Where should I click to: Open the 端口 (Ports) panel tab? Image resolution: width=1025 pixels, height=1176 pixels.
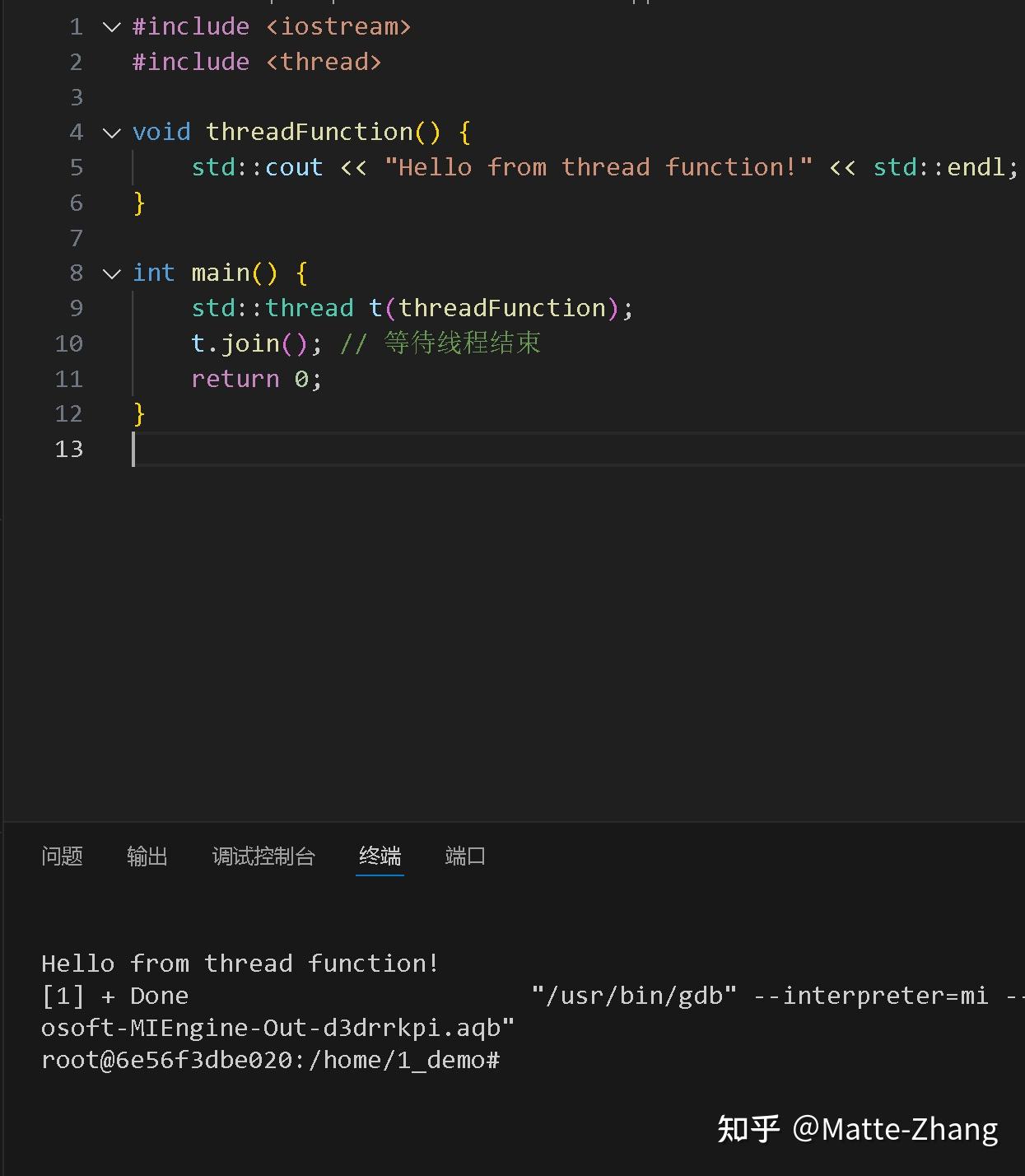point(464,856)
